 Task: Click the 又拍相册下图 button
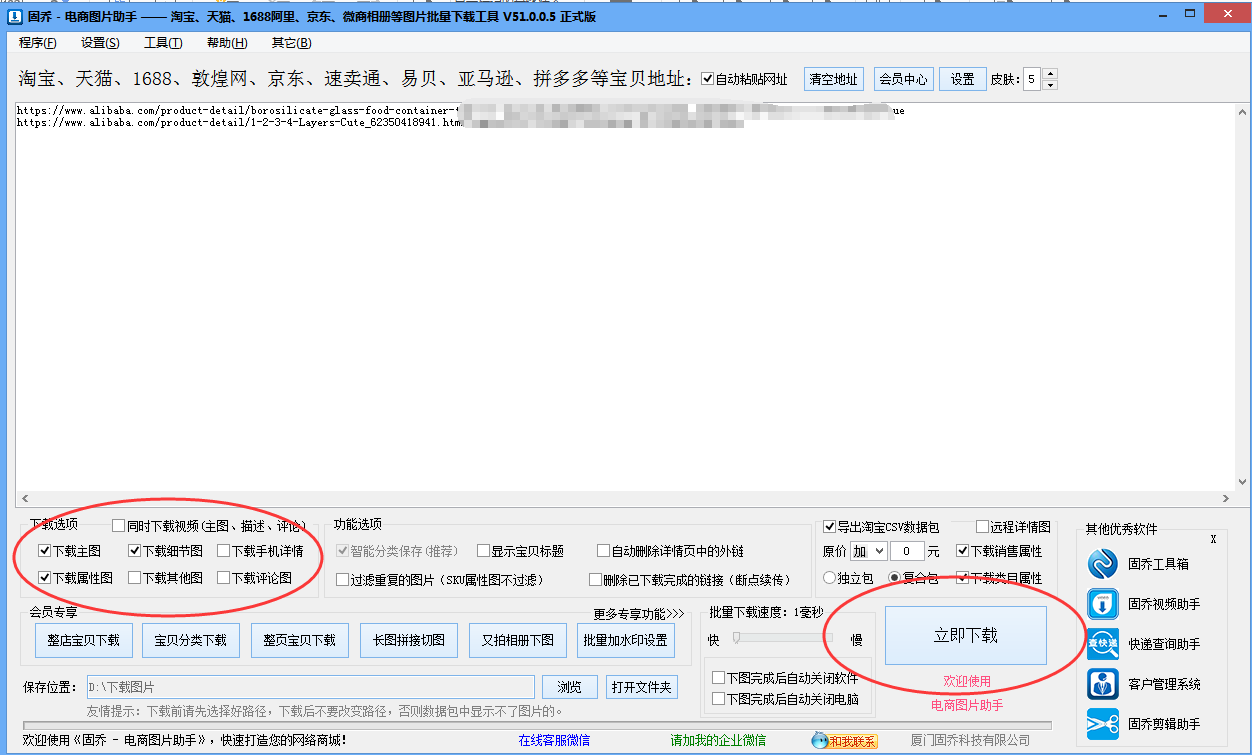(x=518, y=640)
